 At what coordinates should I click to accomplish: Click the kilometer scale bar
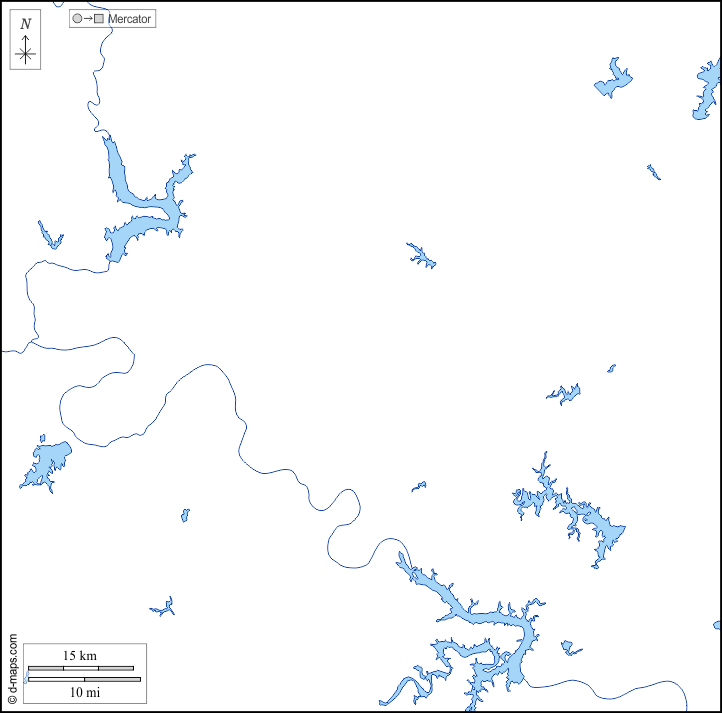81,668
